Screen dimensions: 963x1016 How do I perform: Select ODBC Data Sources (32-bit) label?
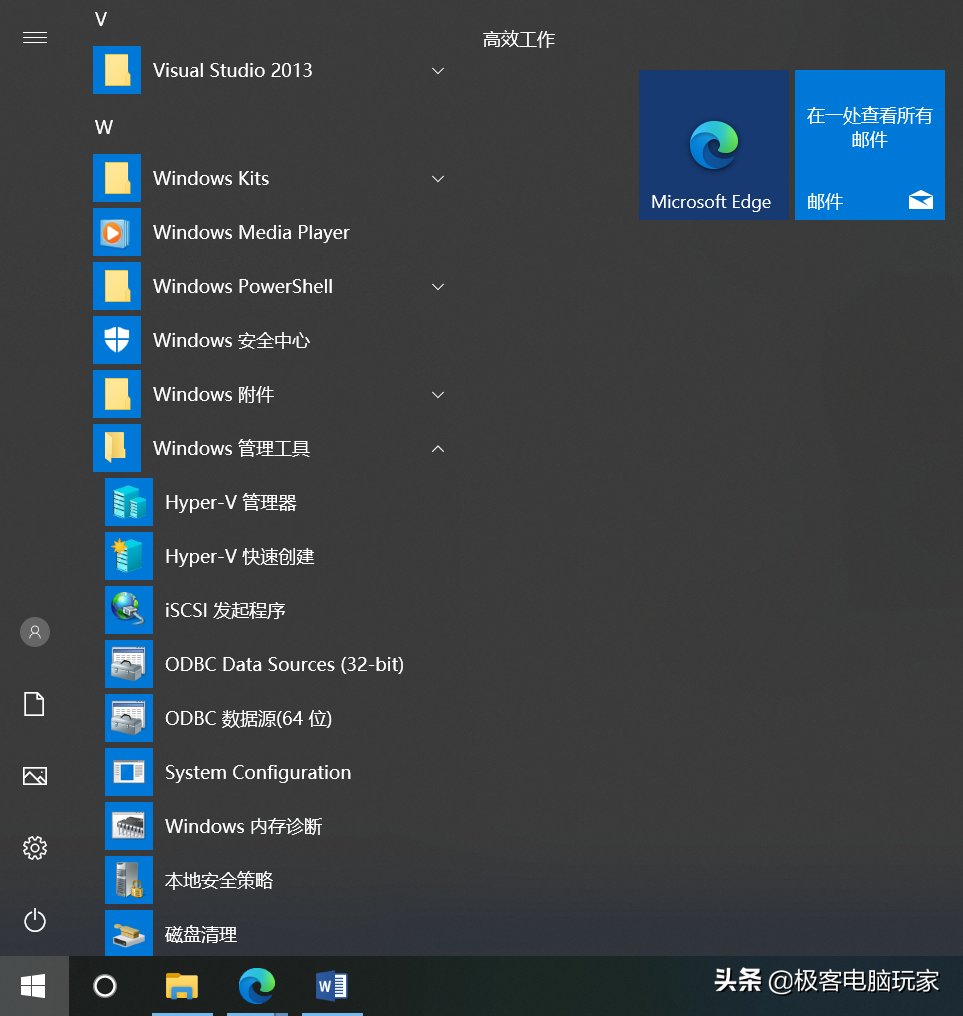point(284,664)
